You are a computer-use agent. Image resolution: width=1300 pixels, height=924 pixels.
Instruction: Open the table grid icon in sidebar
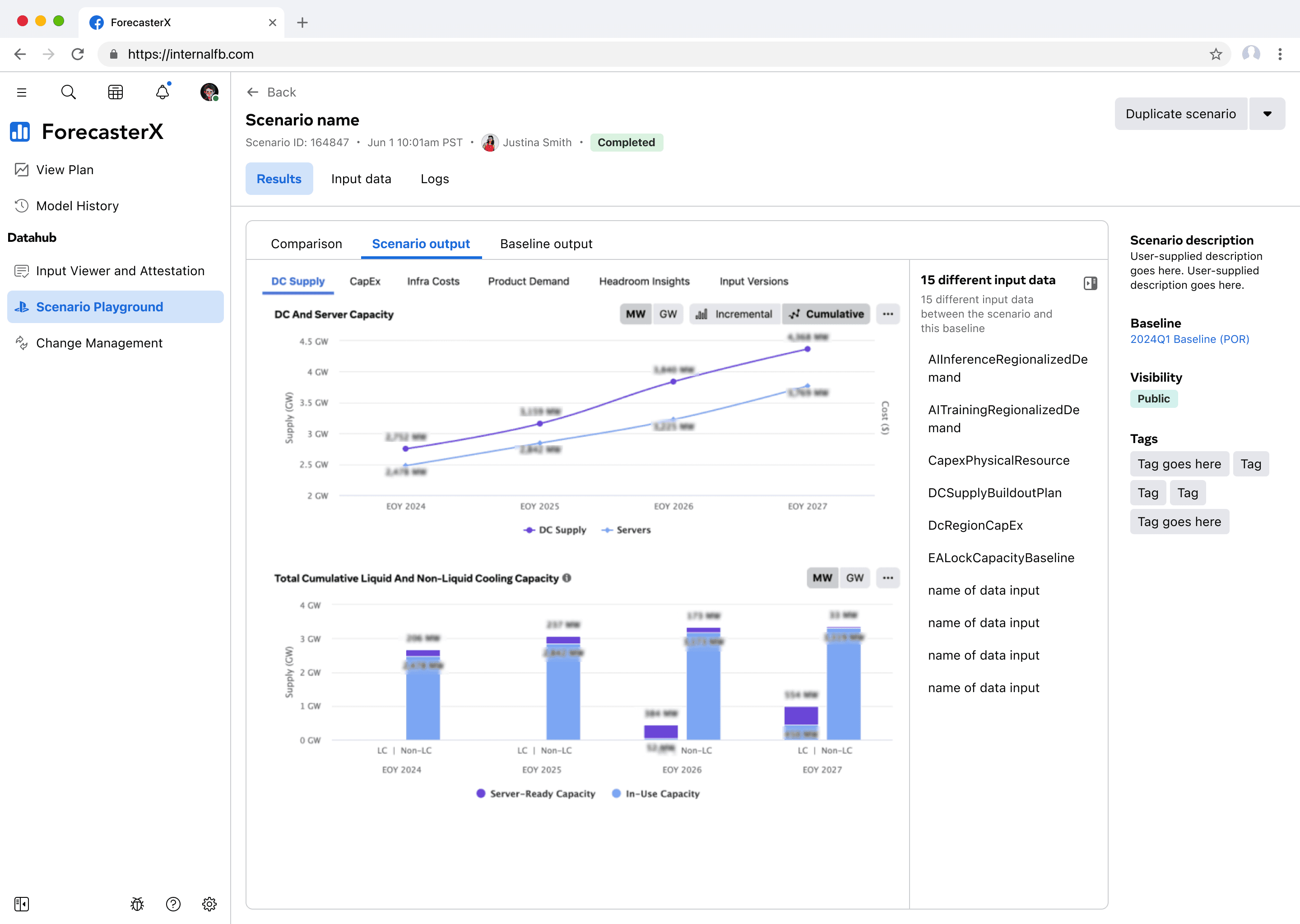(116, 92)
